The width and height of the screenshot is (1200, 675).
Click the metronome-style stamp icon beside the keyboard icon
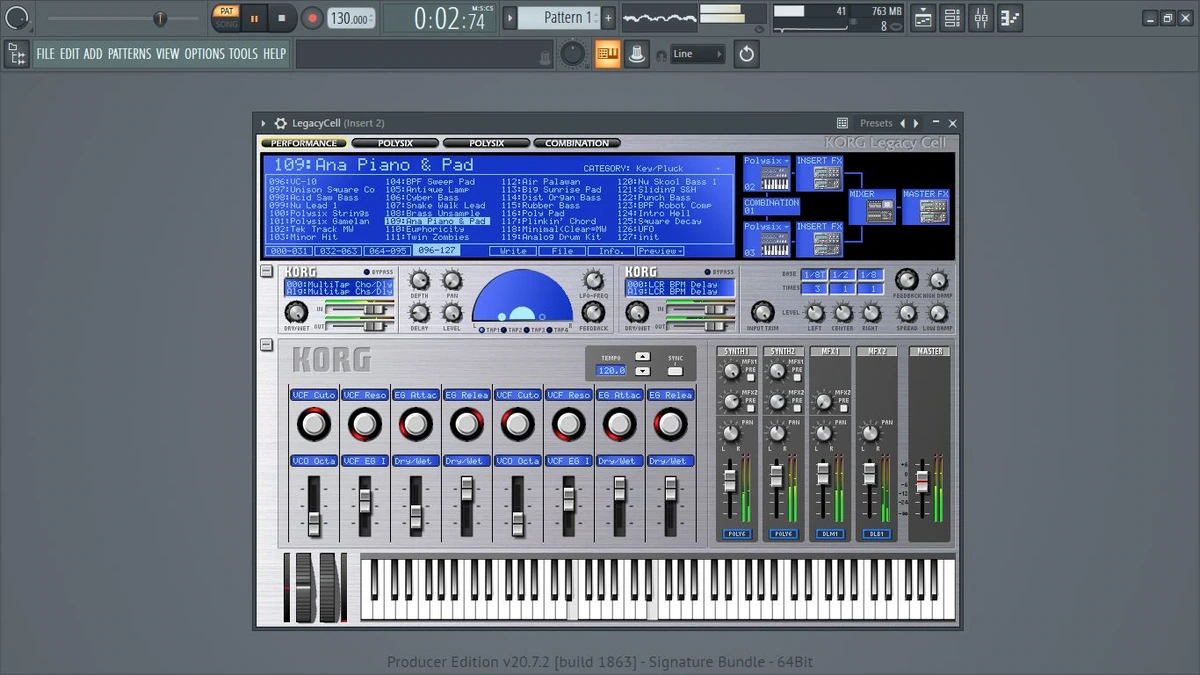pyautogui.click(x=636, y=54)
